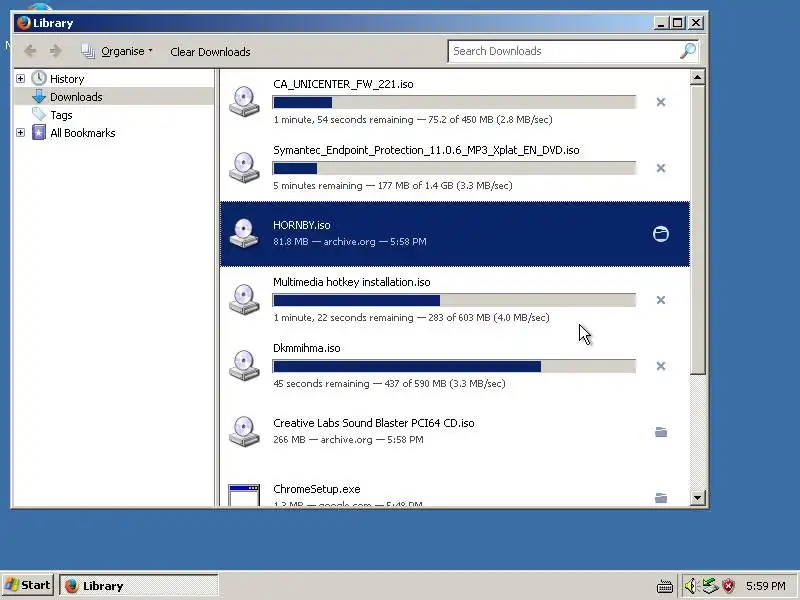
Task: Click the vertical scrollbar thumb in downloads list
Action: 697,230
